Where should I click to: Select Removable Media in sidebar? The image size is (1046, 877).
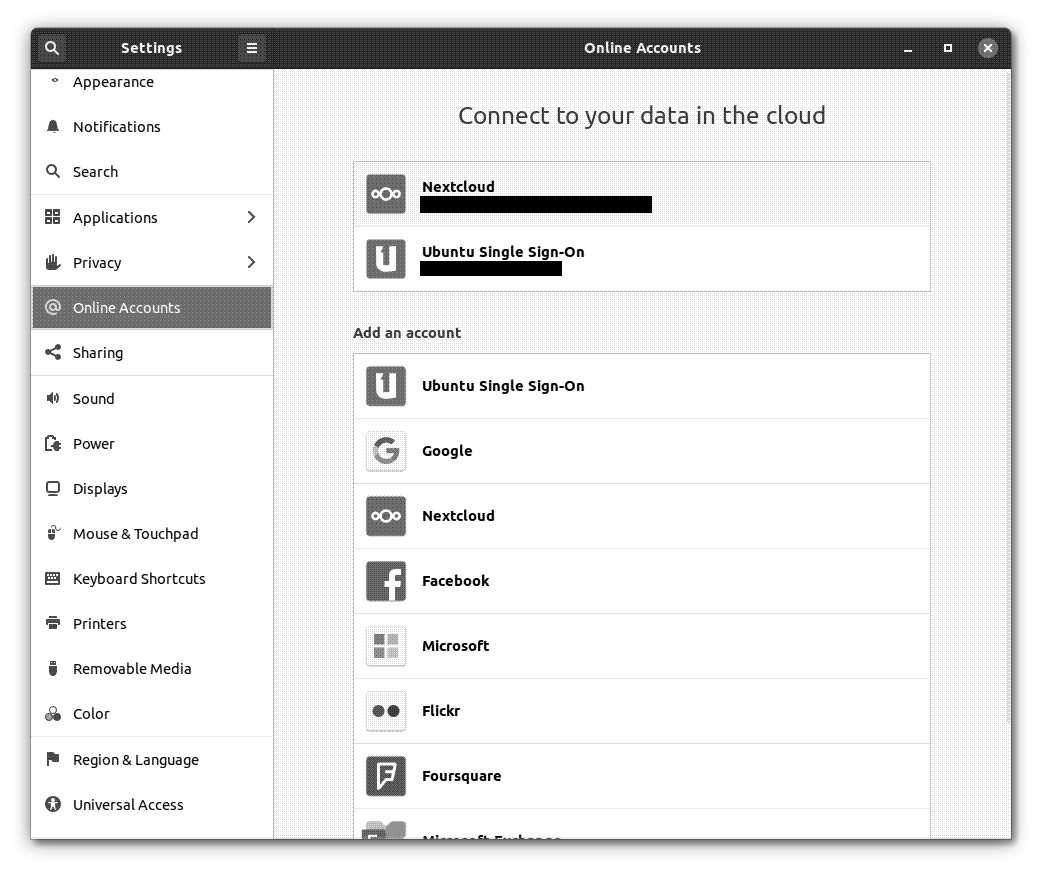point(152,668)
